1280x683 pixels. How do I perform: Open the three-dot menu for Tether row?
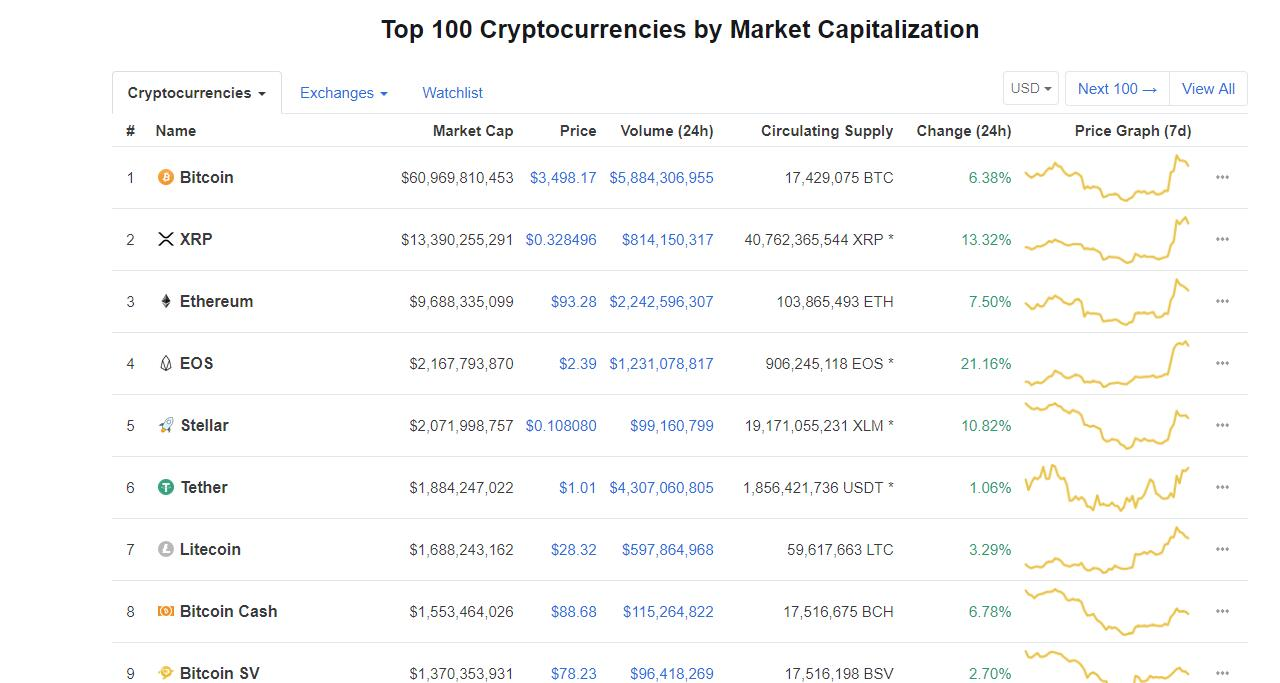coord(1222,487)
